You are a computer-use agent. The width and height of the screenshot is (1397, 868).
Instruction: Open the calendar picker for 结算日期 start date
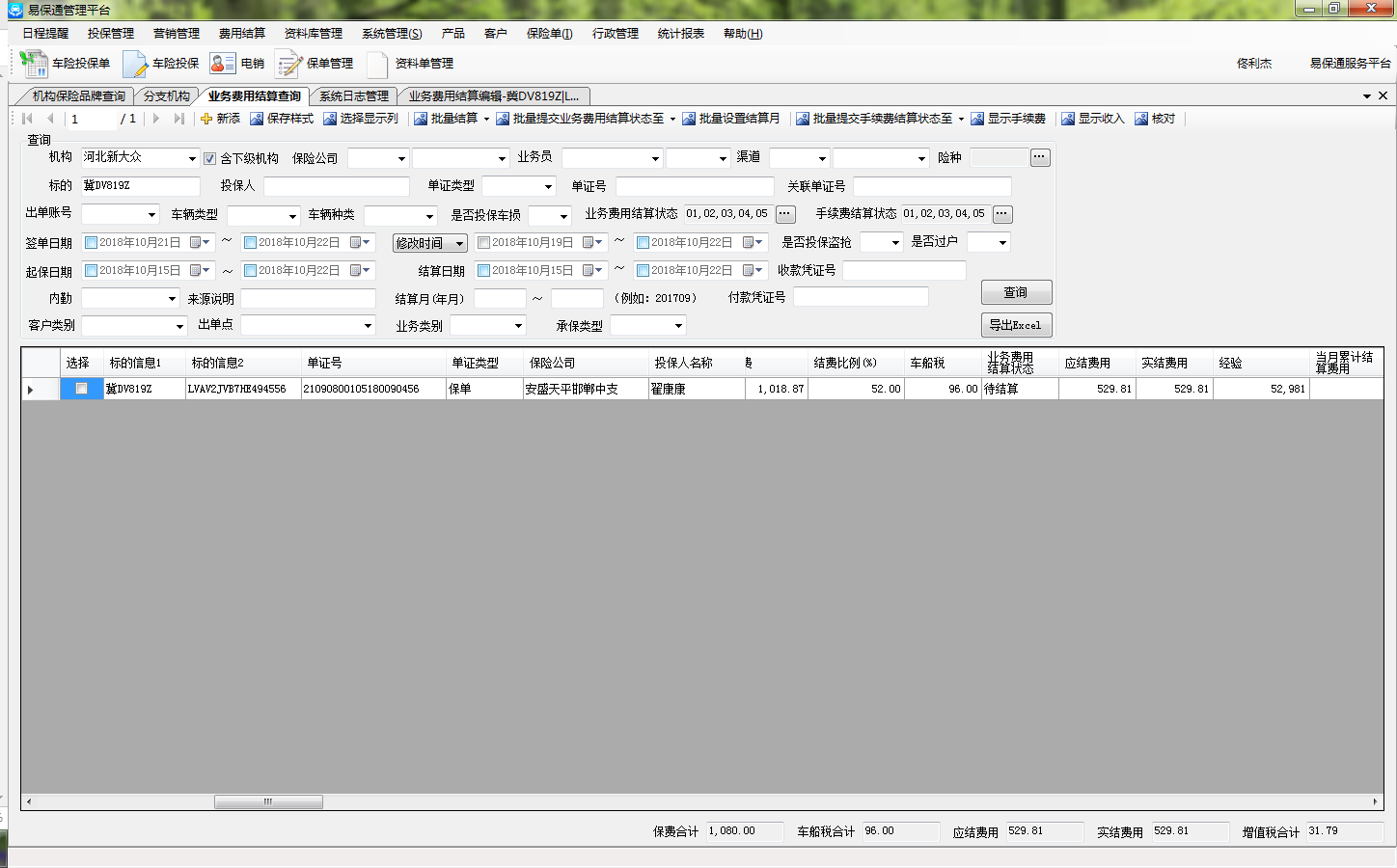[593, 271]
